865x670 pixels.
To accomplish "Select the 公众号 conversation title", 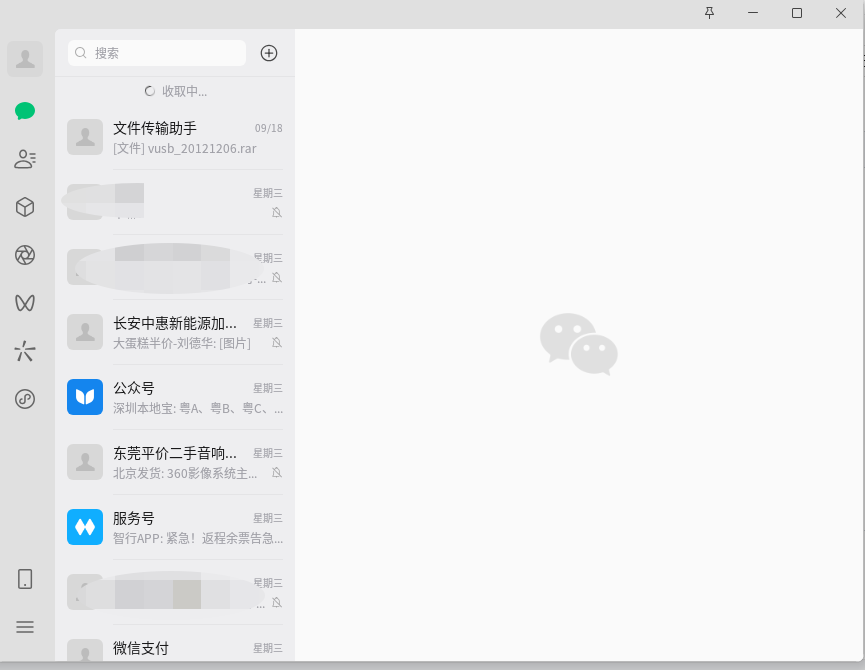I will [x=134, y=388].
